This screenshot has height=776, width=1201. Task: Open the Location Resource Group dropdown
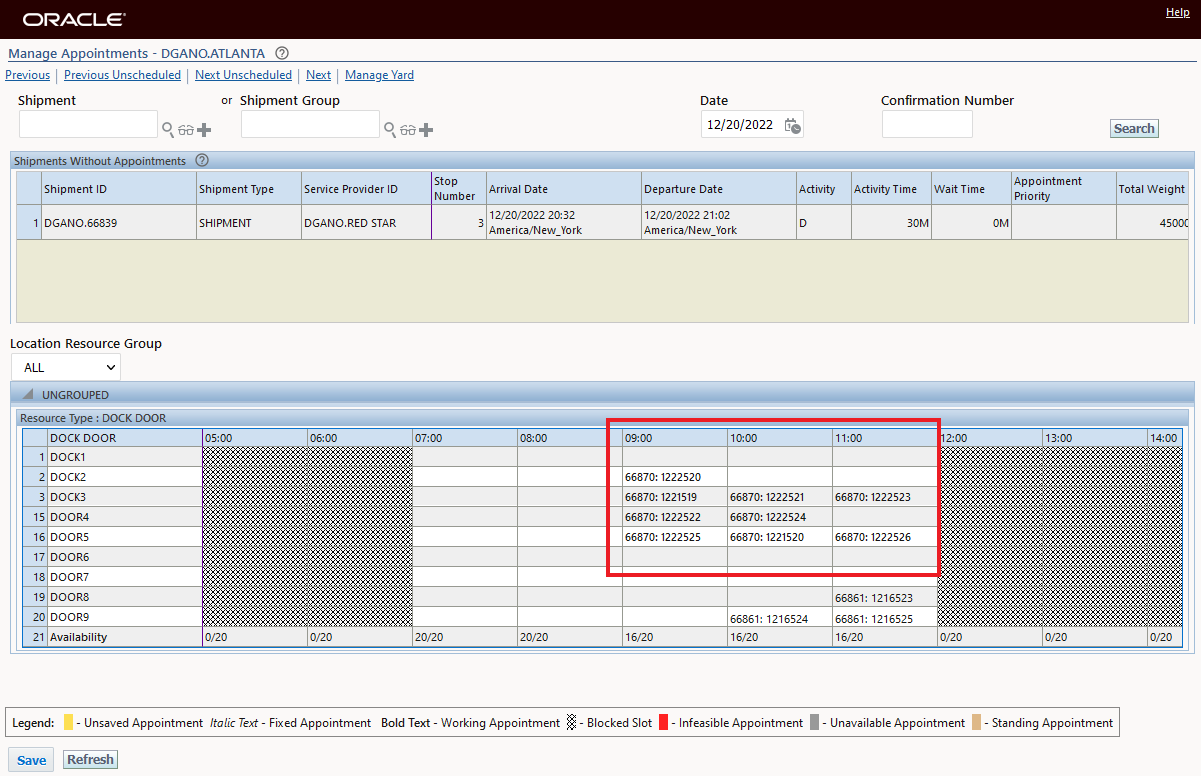[66, 367]
